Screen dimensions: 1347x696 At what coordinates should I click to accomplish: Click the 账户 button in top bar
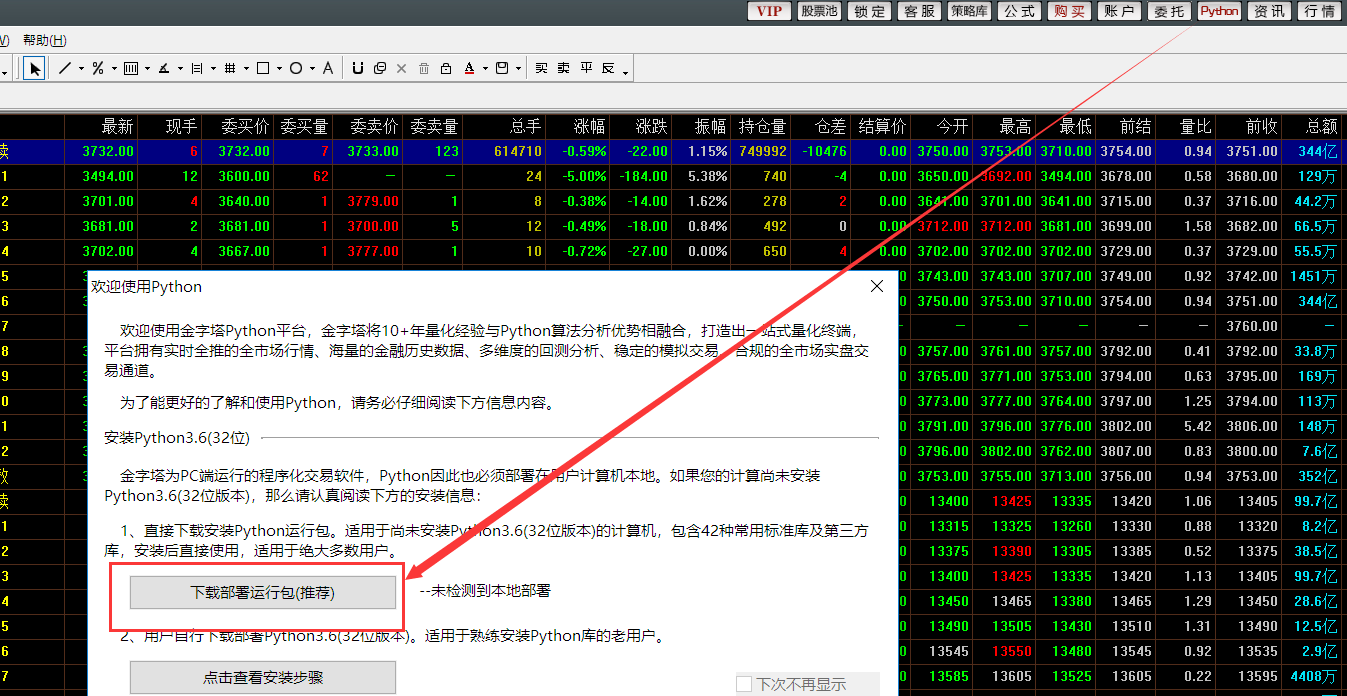(x=1119, y=11)
